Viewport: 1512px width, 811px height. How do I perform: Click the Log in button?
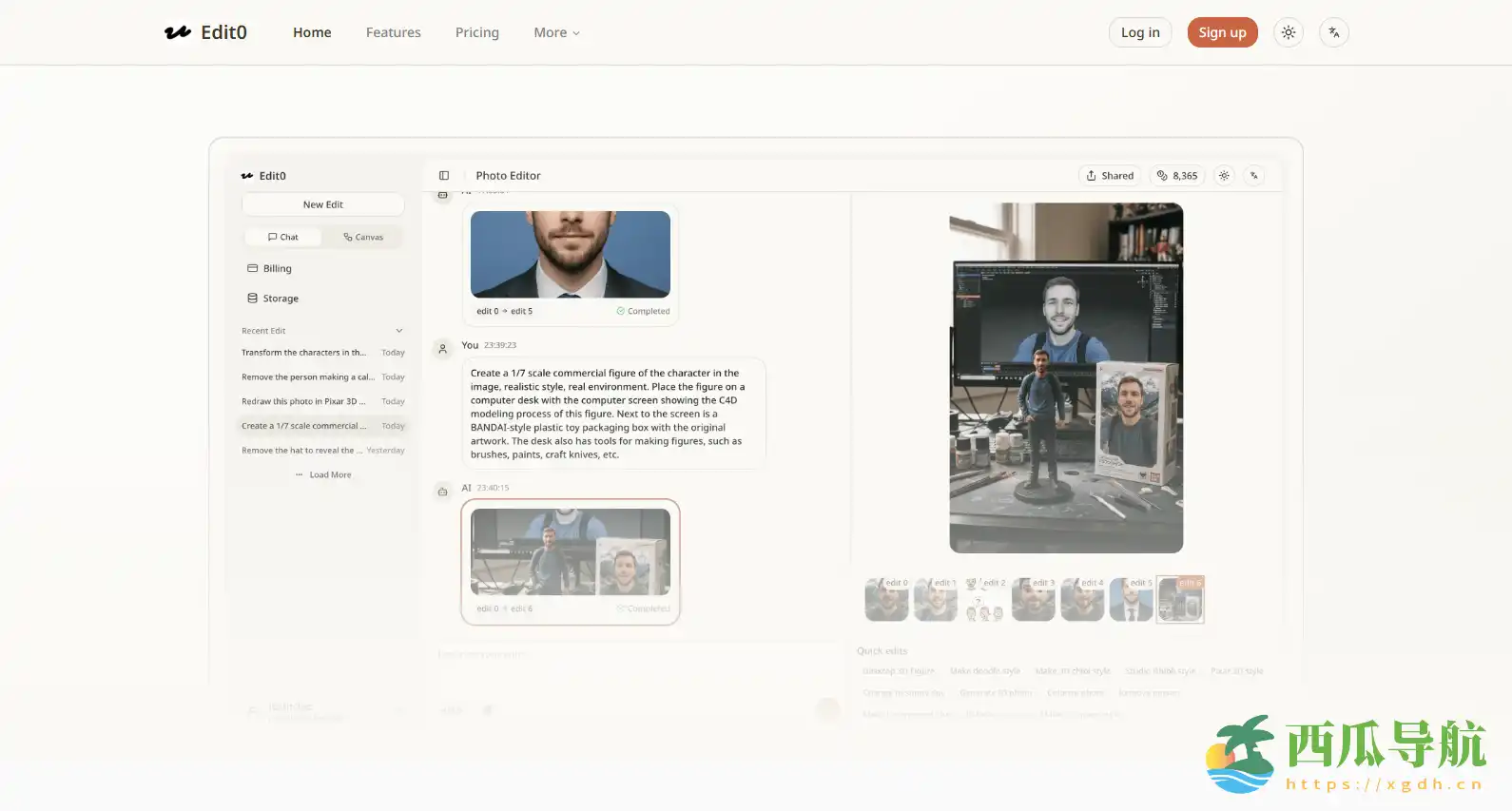[1139, 32]
